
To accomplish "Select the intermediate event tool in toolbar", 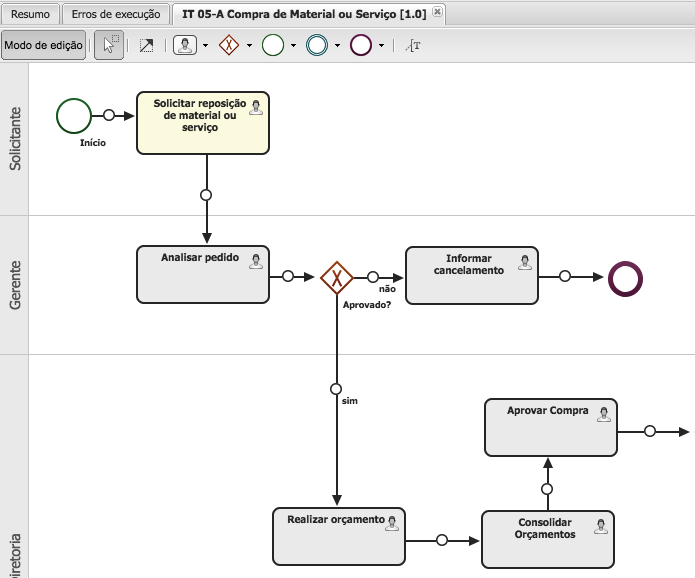I will click(x=317, y=46).
